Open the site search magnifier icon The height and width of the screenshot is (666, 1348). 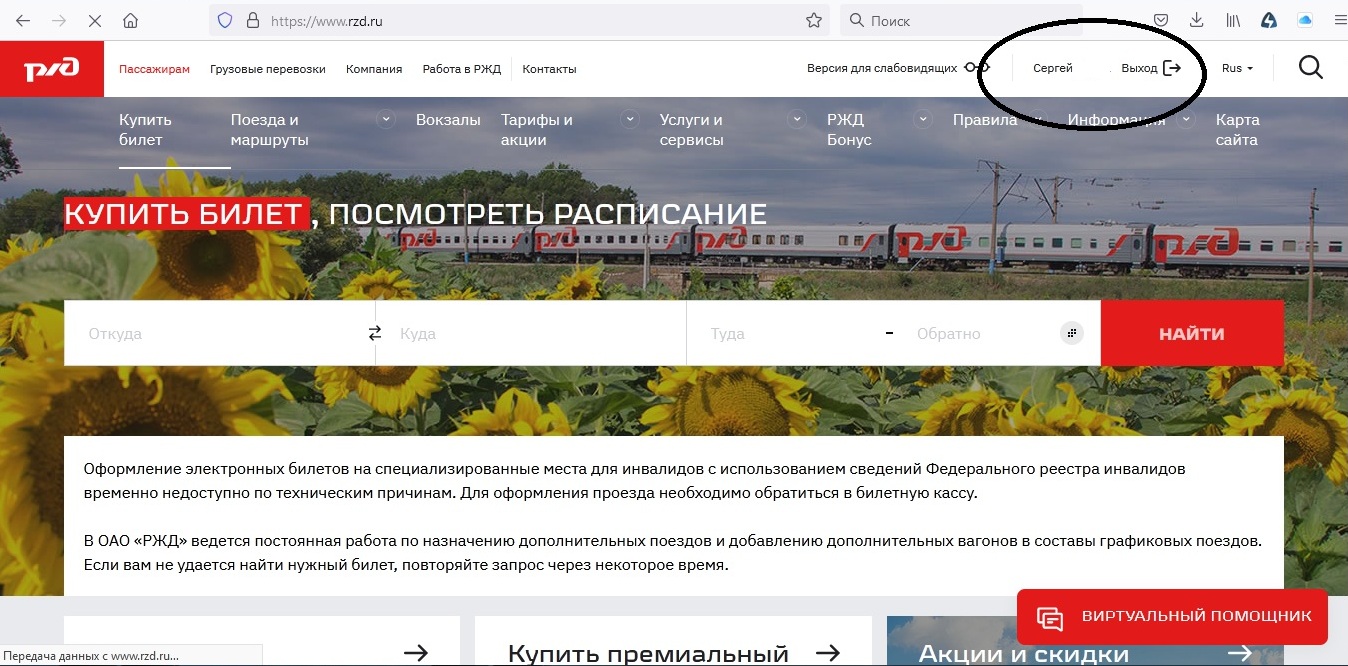1310,68
